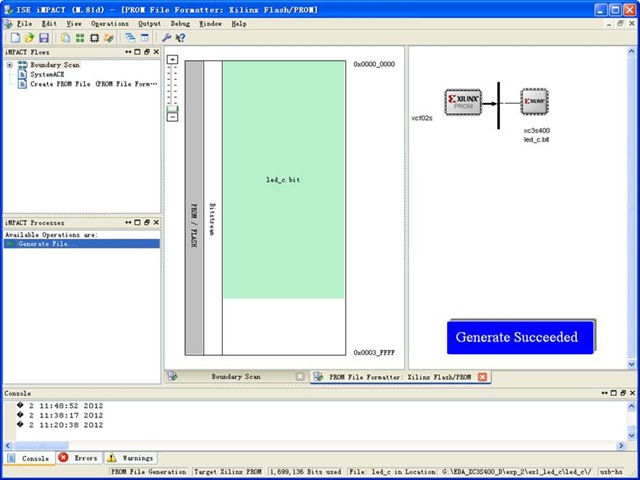Click the zoom slider handle
The width and height of the screenshot is (640, 480).
coord(172,107)
